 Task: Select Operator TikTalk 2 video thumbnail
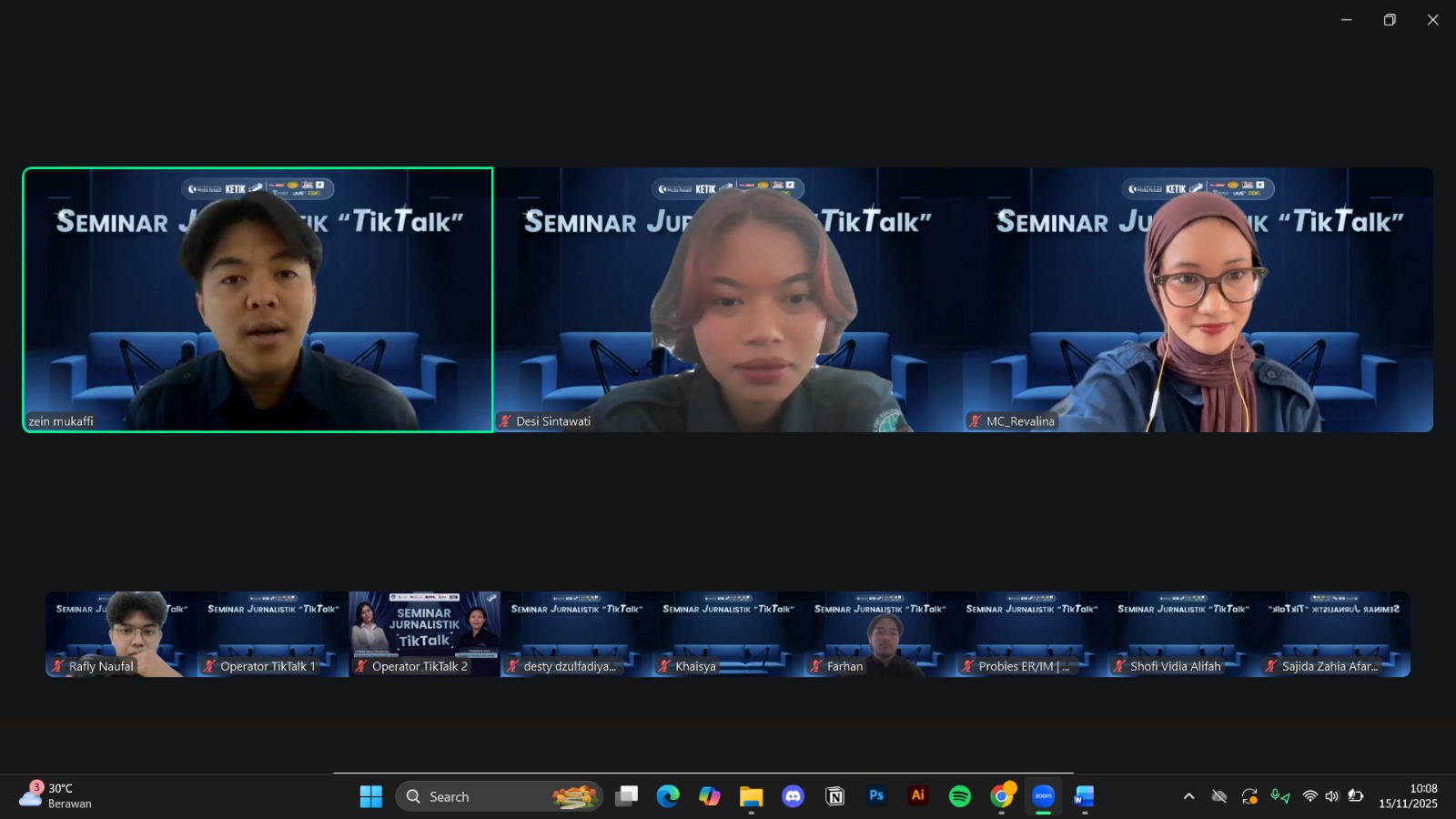[x=424, y=633]
